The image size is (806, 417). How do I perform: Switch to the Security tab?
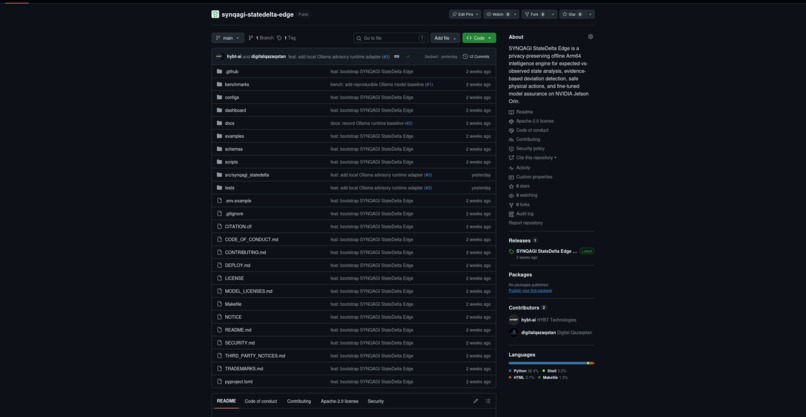tap(376, 401)
